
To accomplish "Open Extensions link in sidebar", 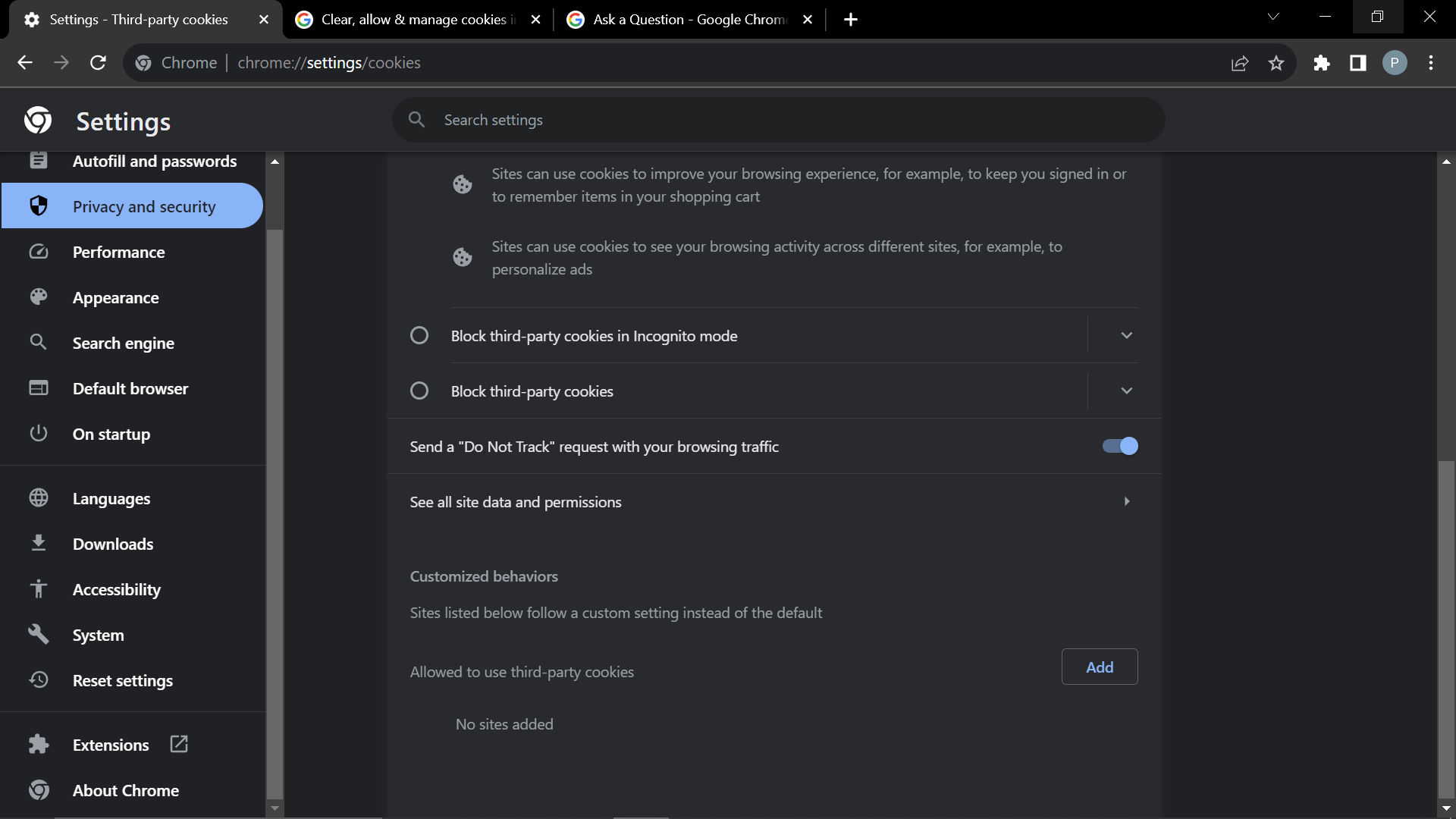I will 111,745.
